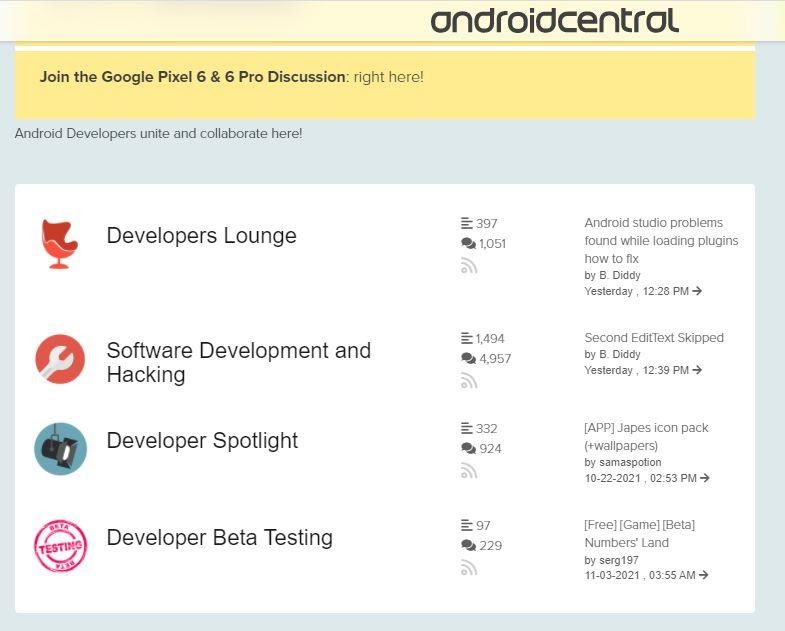Click the Software Development wrench icon
785x631 pixels.
[60, 359]
